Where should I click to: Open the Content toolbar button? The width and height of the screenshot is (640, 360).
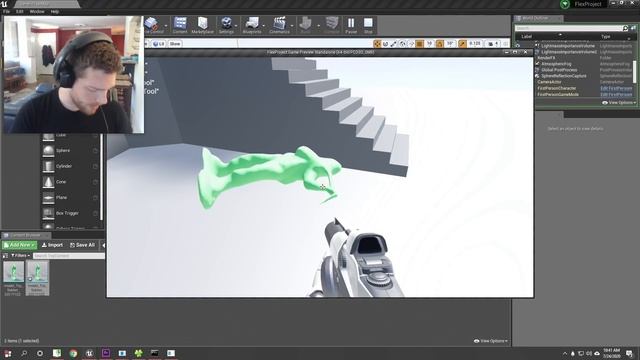(180, 25)
